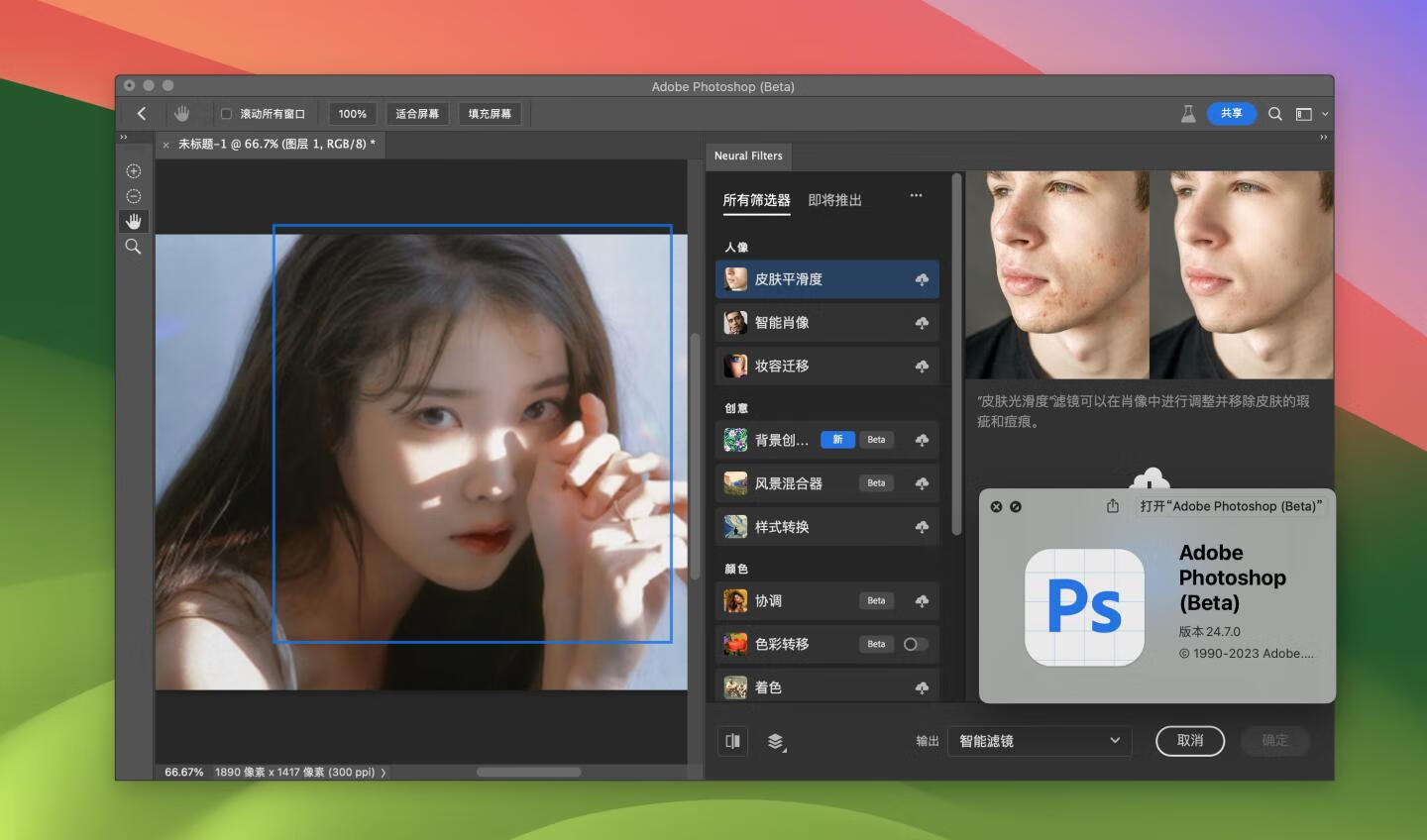The image size is (1427, 840).
Task: Click the Ps app icon in popup
Action: (1084, 607)
